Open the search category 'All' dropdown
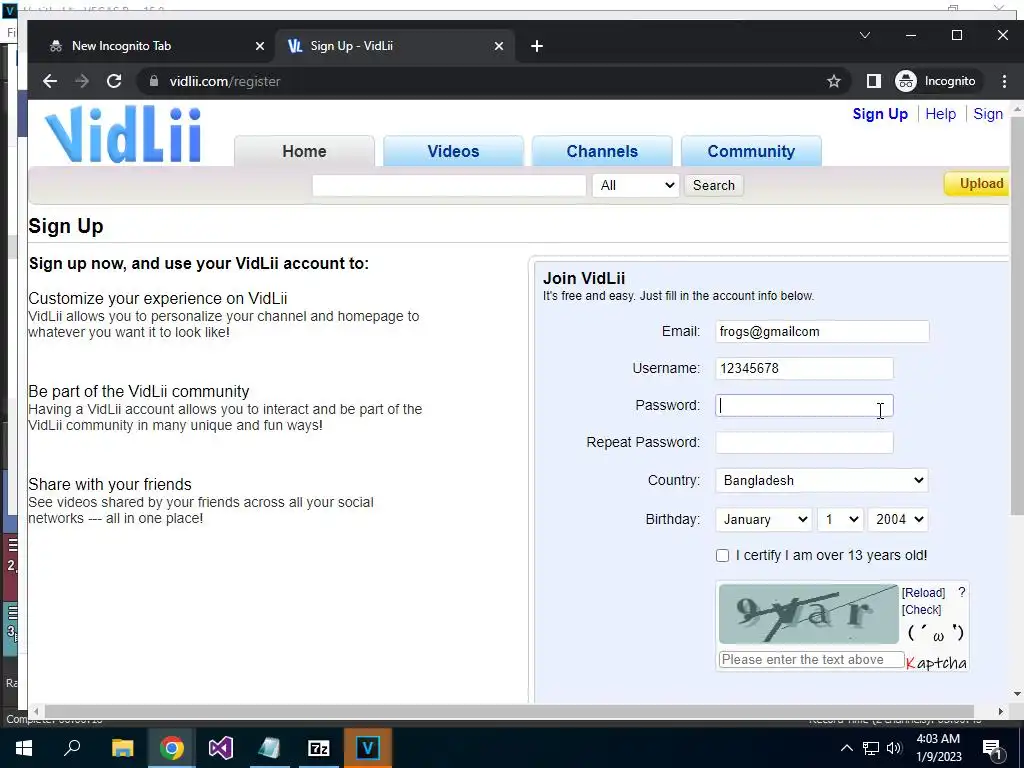Image resolution: width=1024 pixels, height=768 pixels. pyautogui.click(x=636, y=185)
